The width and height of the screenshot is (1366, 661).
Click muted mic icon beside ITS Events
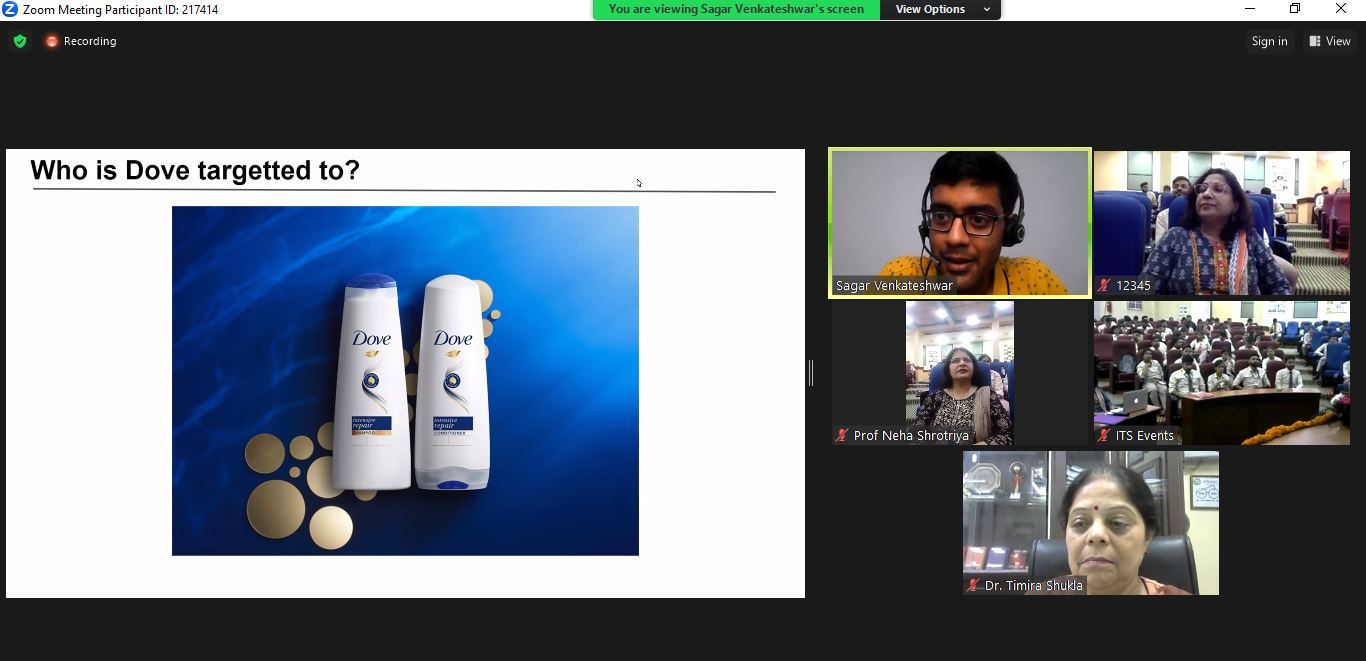(x=1104, y=435)
